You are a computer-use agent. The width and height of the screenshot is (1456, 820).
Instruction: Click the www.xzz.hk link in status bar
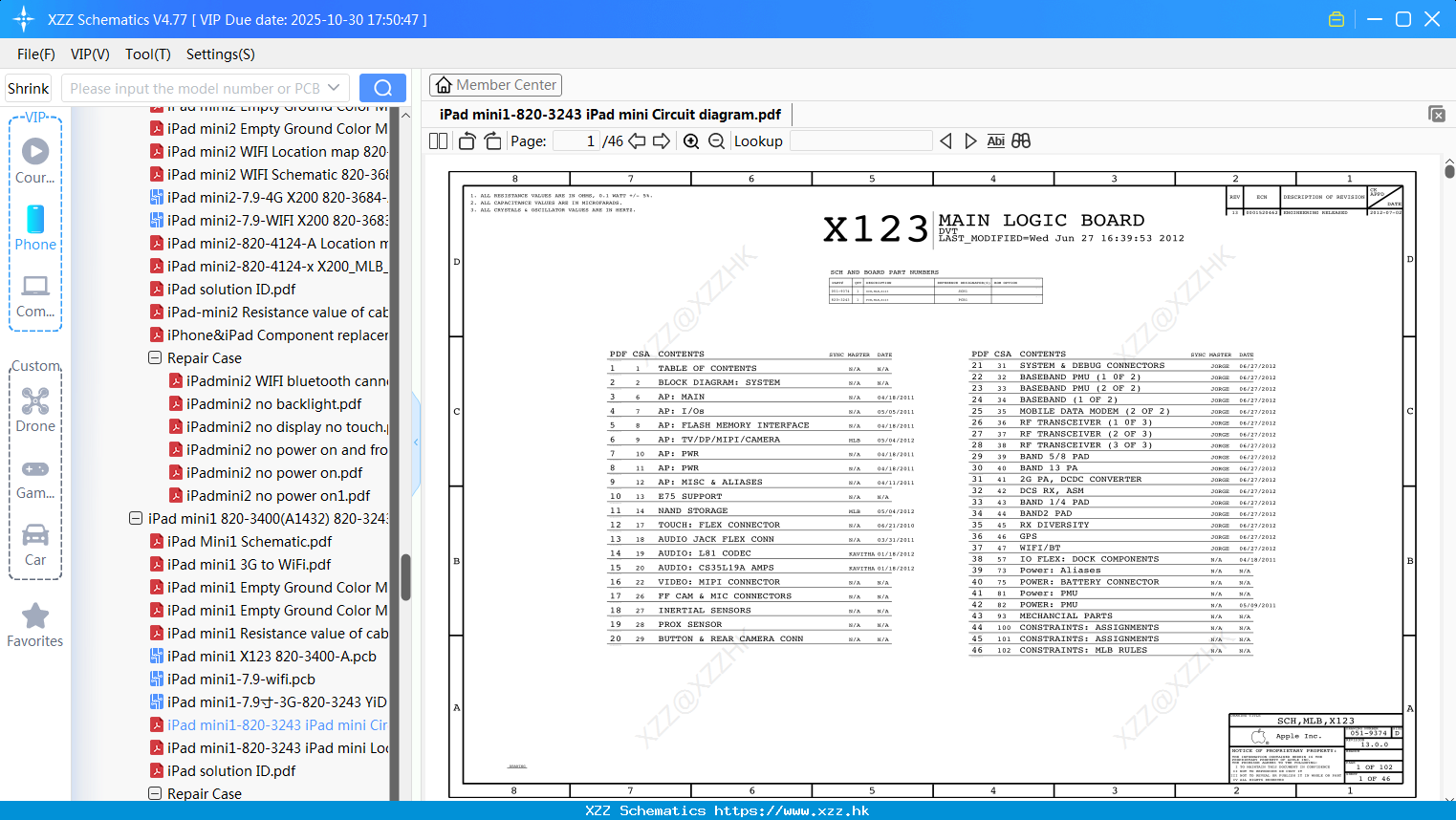pos(792,810)
